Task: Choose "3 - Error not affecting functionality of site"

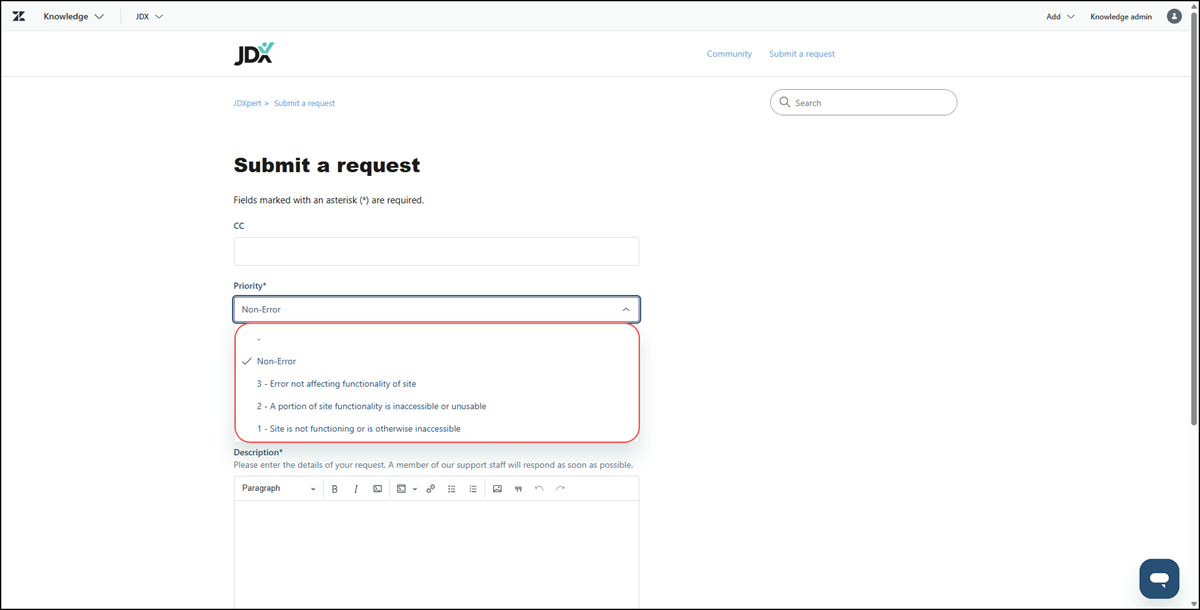Action: tap(336, 384)
